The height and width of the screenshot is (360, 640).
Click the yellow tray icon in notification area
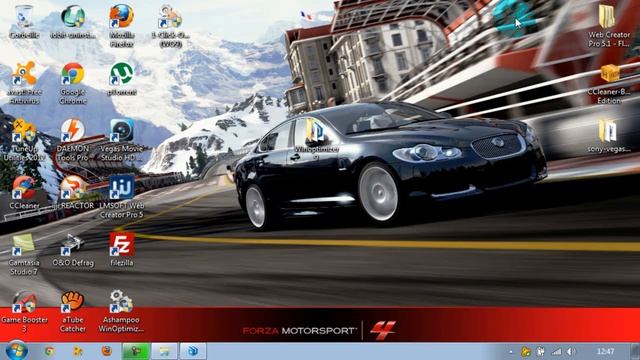[525, 351]
